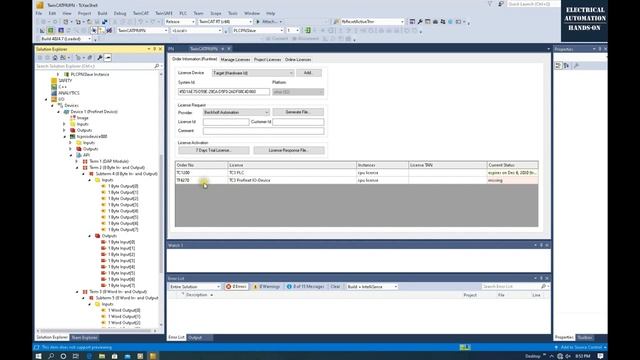Click taskbar search magnifier icon

(x=51, y=356)
